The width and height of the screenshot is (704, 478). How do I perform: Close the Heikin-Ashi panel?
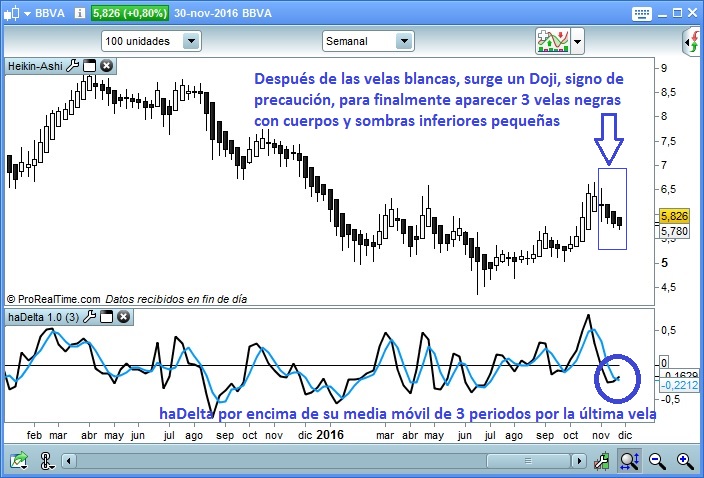tap(106, 66)
